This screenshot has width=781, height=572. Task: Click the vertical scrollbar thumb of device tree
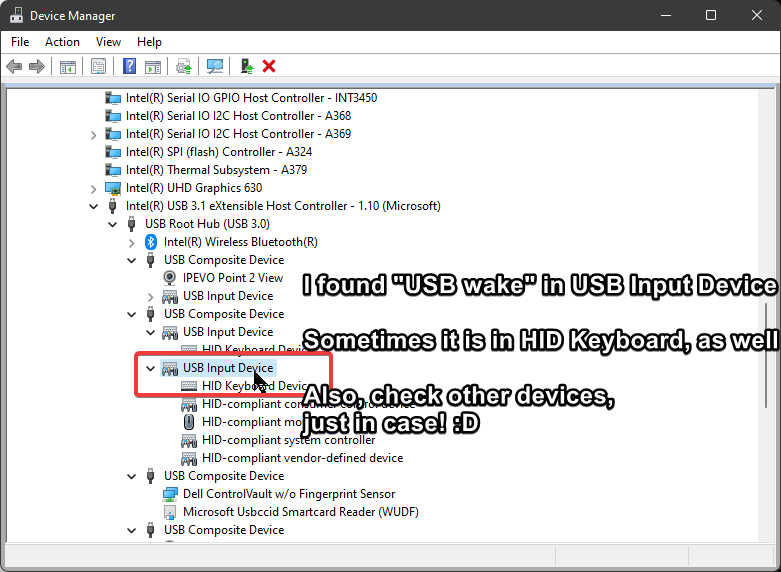[766, 355]
